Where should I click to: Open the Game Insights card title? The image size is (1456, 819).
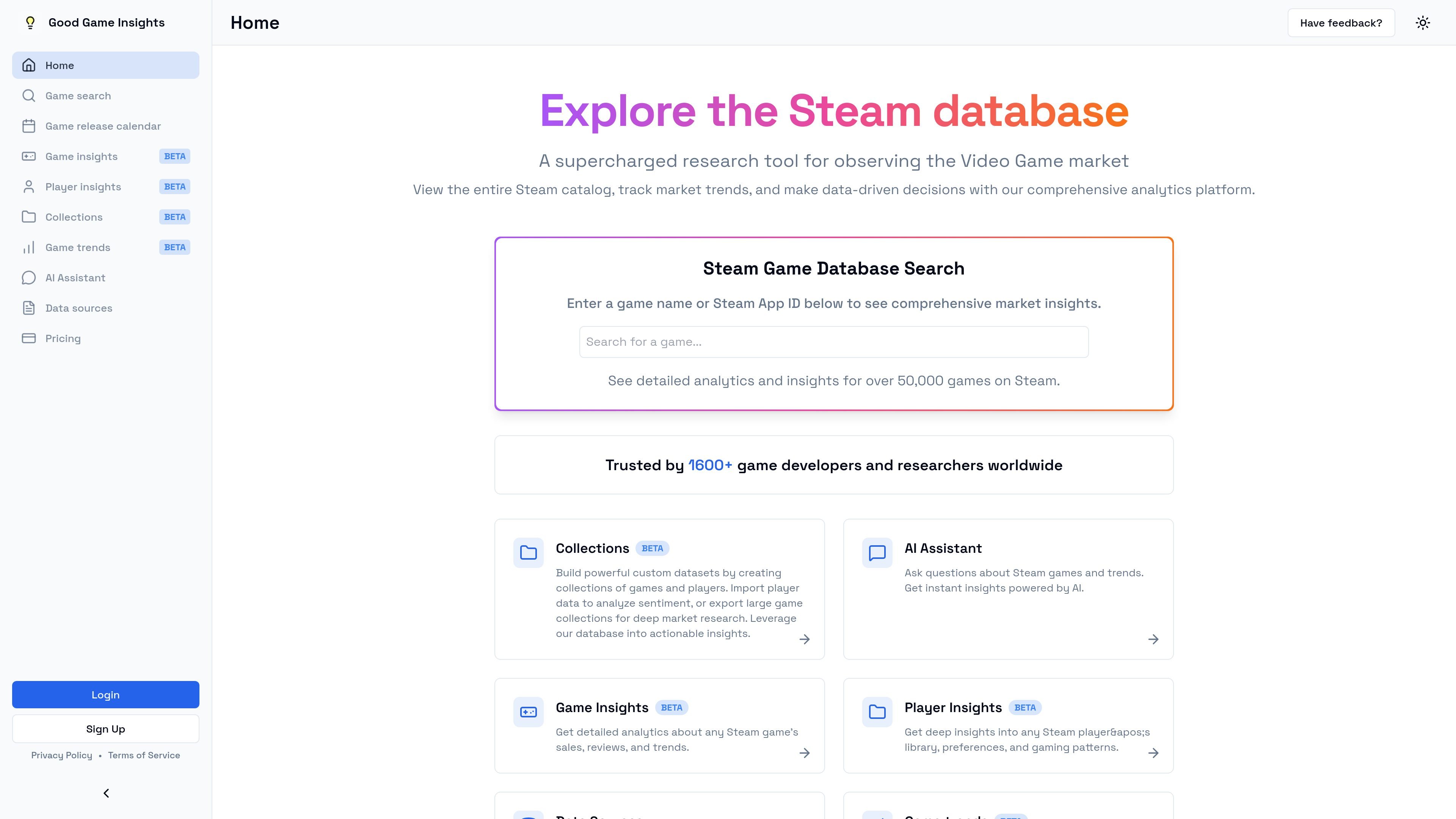(x=602, y=708)
